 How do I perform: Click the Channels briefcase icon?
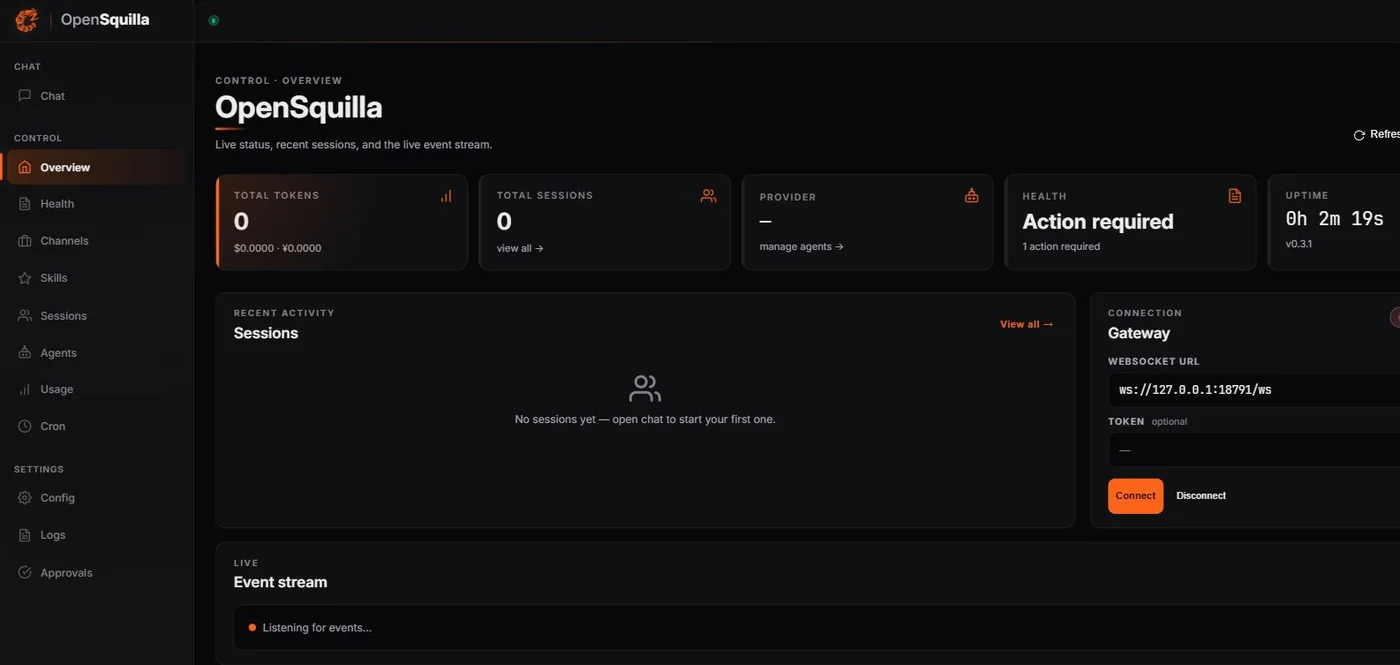point(25,241)
